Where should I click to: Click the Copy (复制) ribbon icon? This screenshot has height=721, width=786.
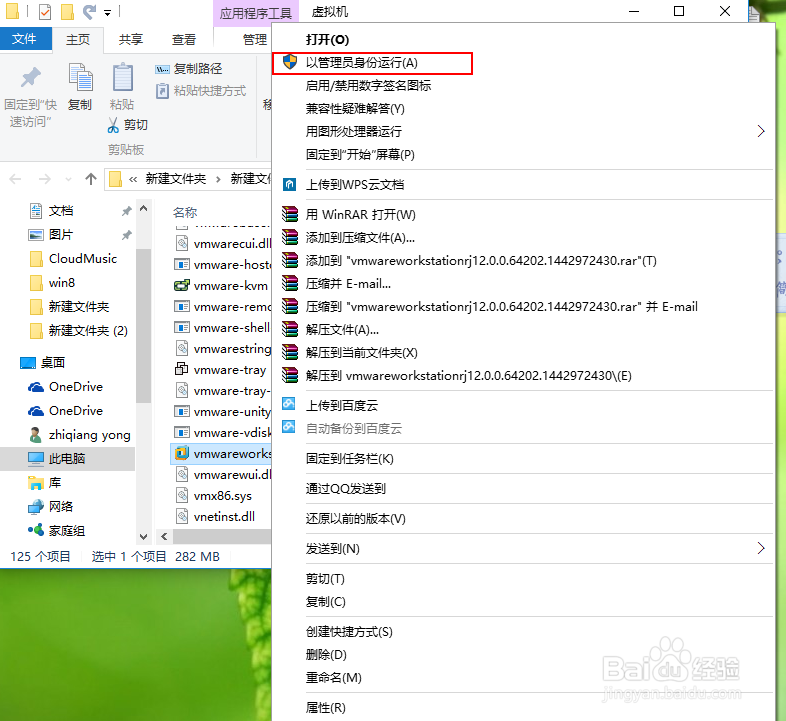(80, 78)
